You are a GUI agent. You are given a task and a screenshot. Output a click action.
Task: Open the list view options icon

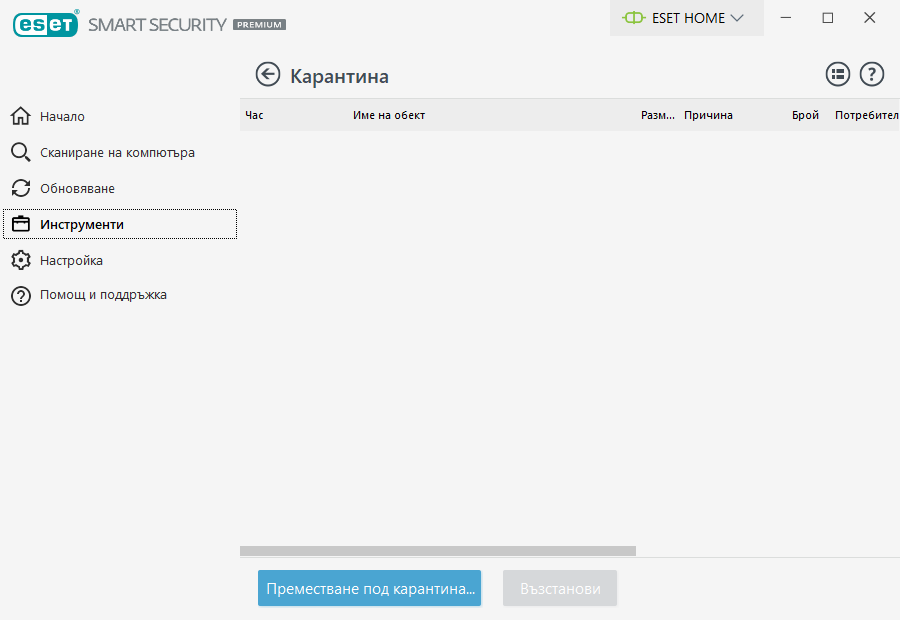point(837,75)
